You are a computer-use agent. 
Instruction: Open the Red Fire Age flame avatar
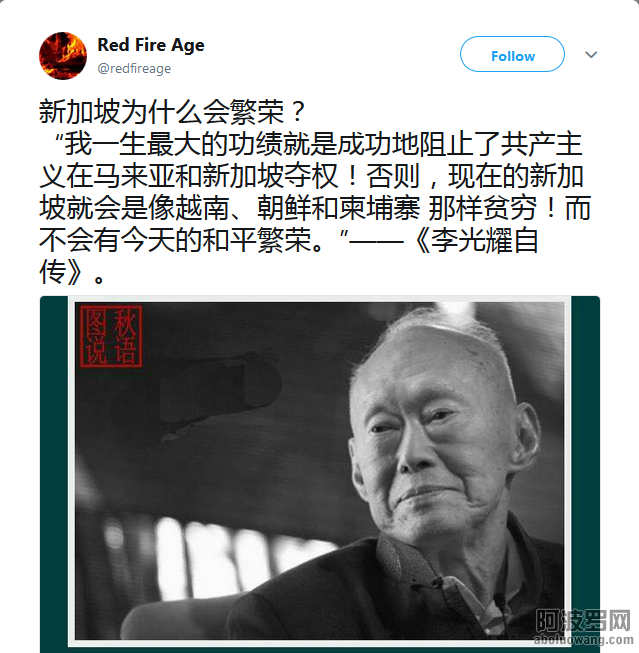[x=63, y=56]
